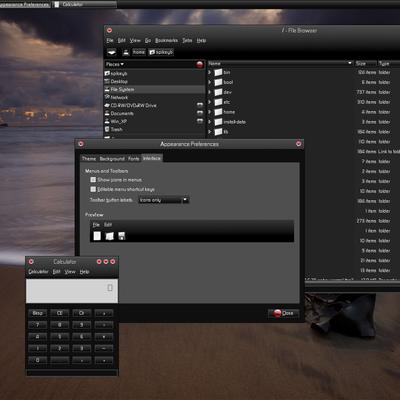Select Win_XP in the Places sidebar
The height and width of the screenshot is (400, 400).
[x=154, y=121]
